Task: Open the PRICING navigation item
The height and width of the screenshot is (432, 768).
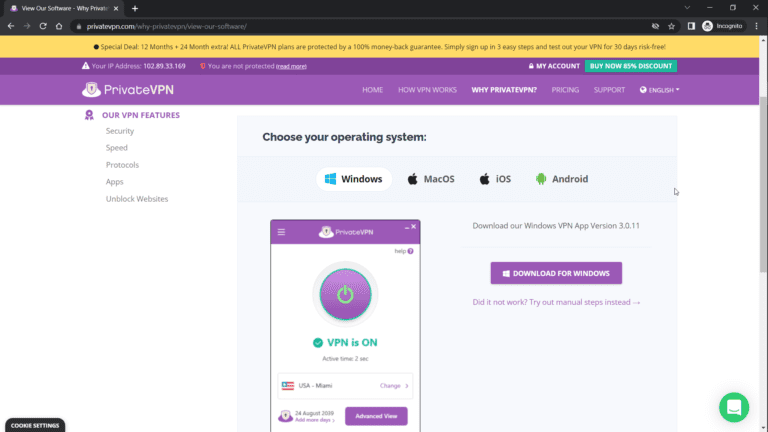Action: coord(565,90)
